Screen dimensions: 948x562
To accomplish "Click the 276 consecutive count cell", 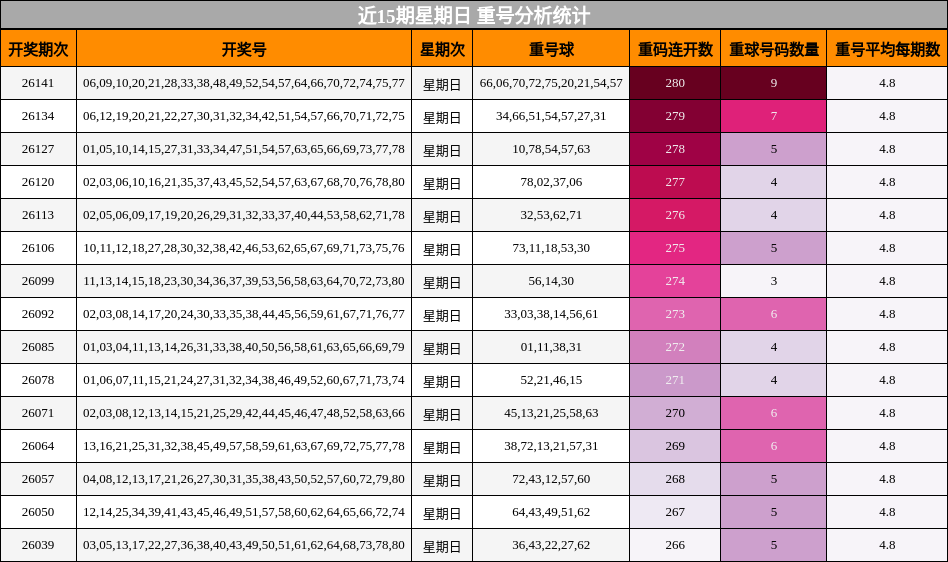I will pos(675,215).
